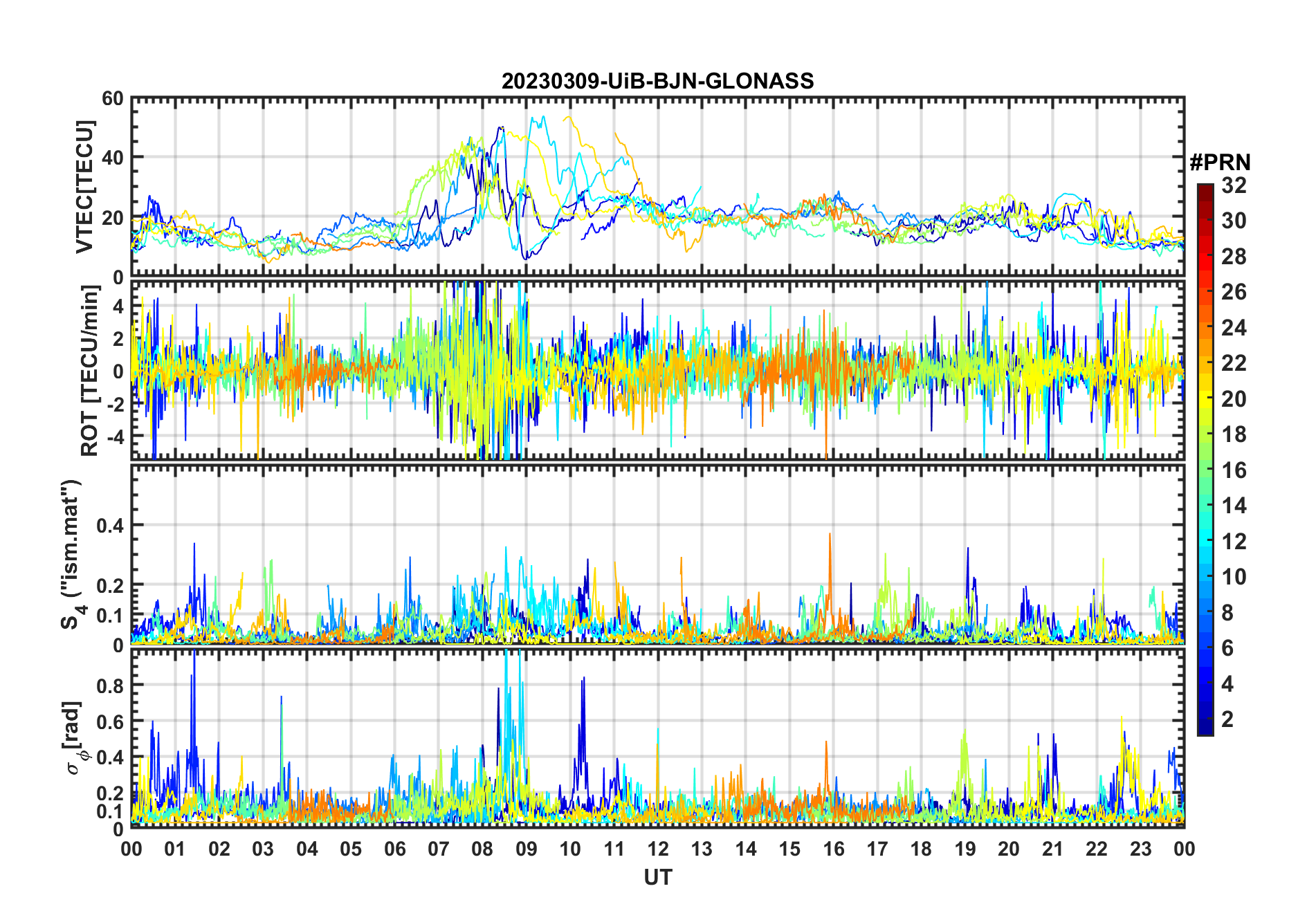Click the S4 ("ism.mat") y-axis label
The width and height of the screenshot is (1316, 920).
click(71, 554)
